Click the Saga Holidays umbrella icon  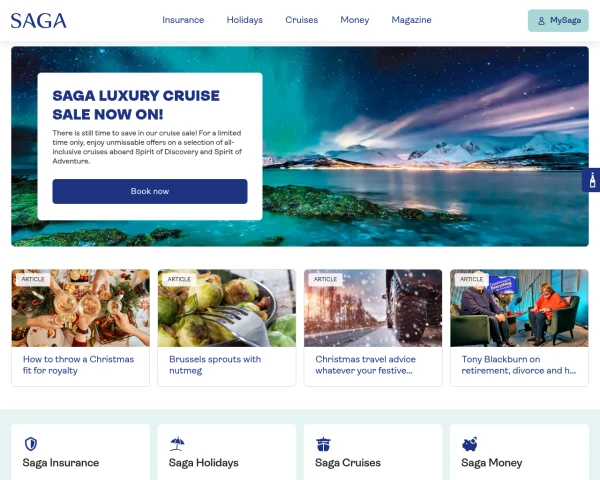pos(177,444)
